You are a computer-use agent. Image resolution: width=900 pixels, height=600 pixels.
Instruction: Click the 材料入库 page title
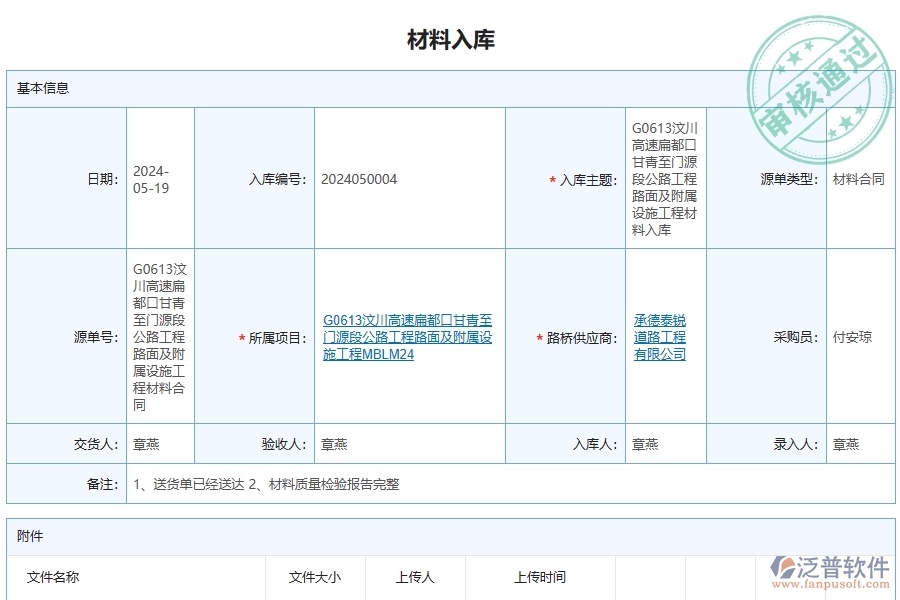point(450,39)
